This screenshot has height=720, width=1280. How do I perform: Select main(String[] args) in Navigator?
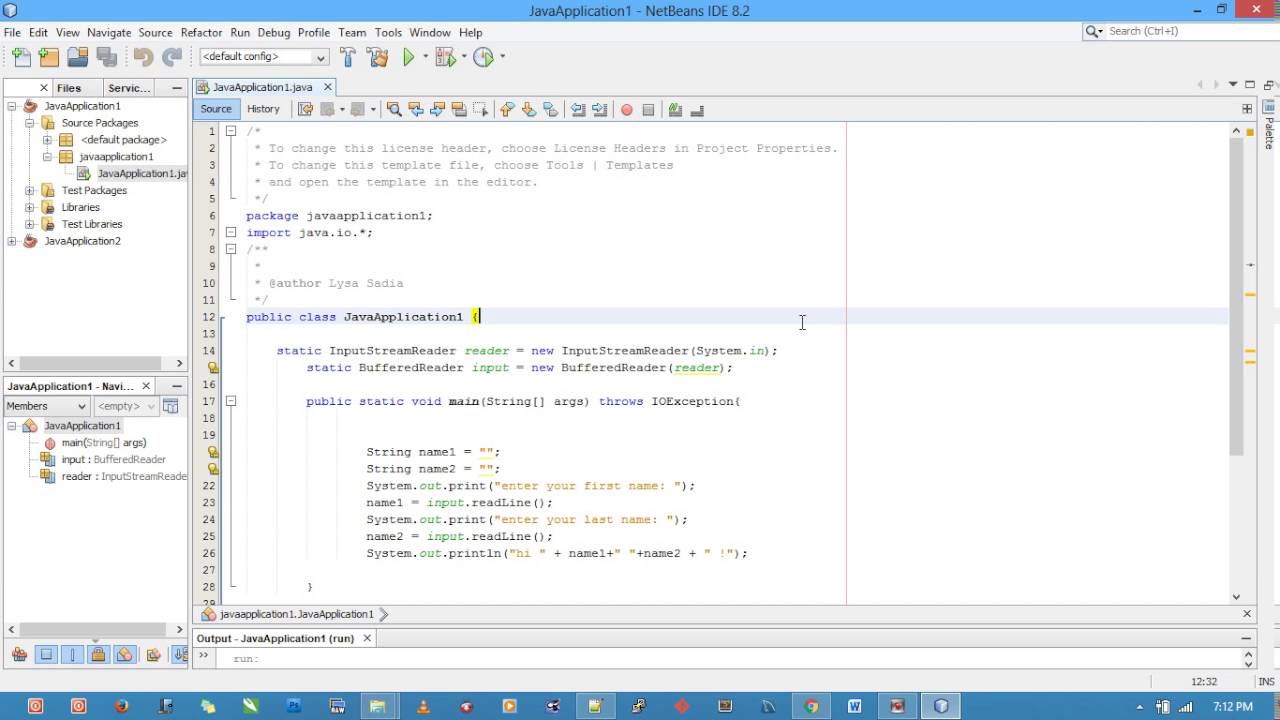tap(103, 443)
